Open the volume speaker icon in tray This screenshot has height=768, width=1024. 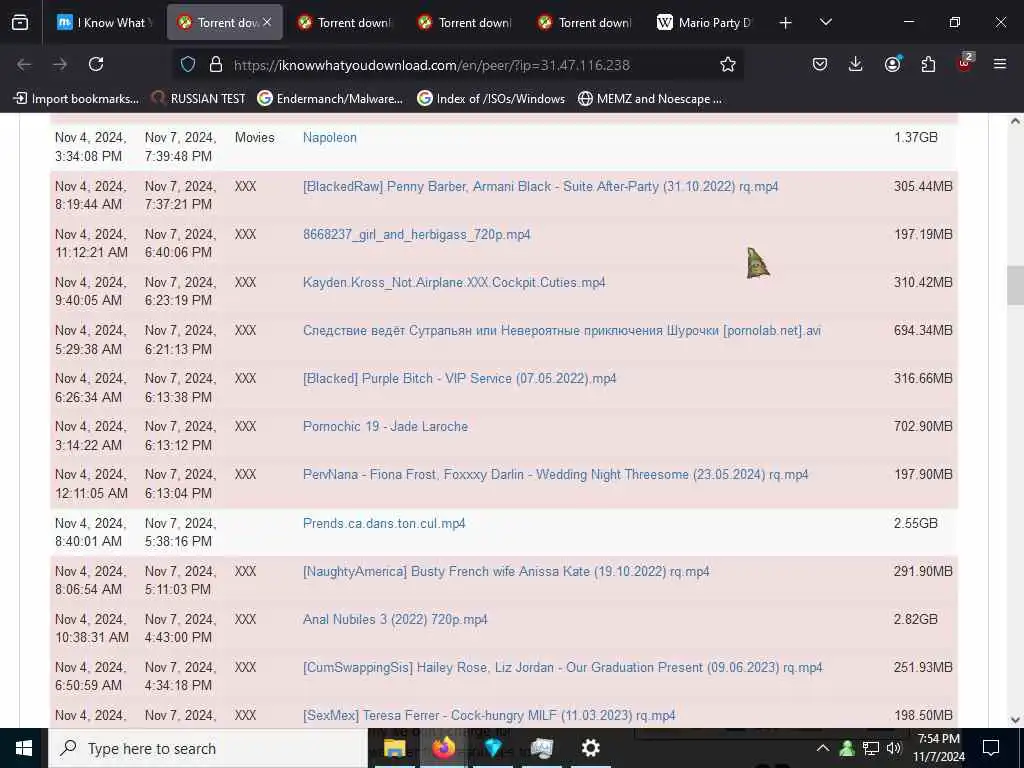pyautogui.click(x=894, y=748)
